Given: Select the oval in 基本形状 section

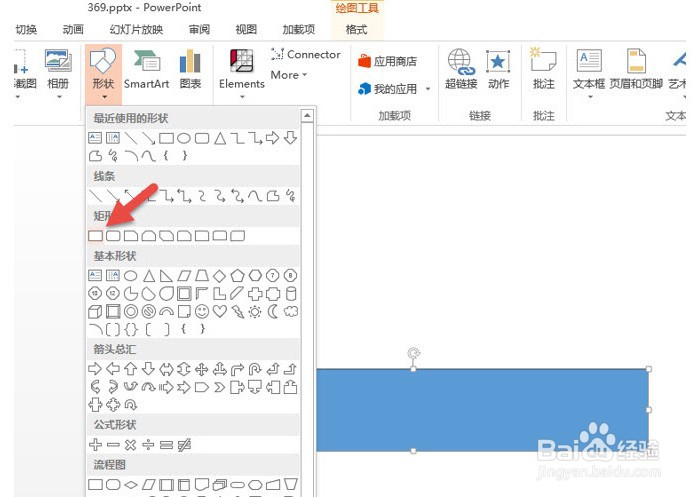Looking at the screenshot, I should coord(130,276).
